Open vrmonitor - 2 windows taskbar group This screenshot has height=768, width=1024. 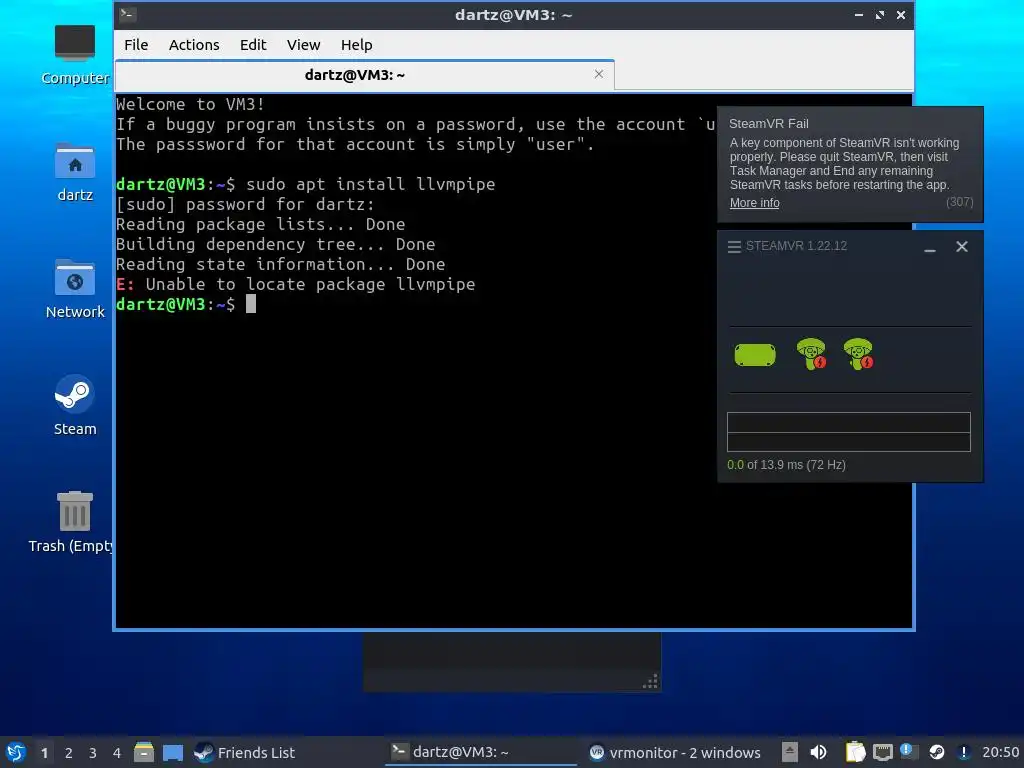675,753
